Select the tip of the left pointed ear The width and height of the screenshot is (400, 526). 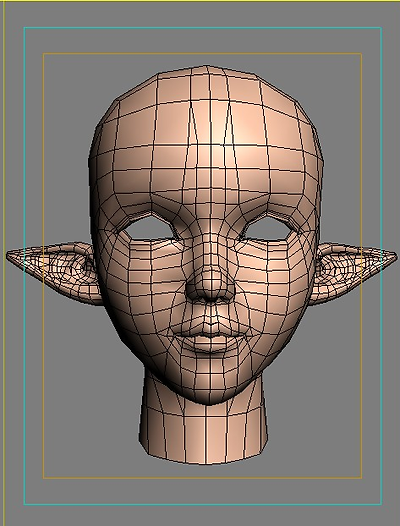10,256
